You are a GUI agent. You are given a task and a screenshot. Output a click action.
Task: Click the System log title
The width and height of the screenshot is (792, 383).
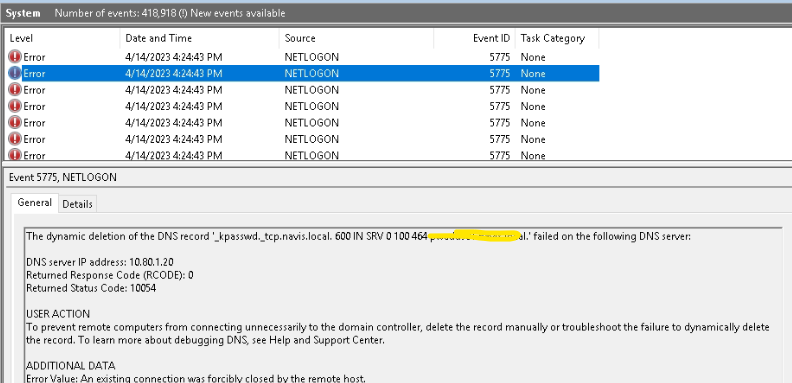[23, 13]
